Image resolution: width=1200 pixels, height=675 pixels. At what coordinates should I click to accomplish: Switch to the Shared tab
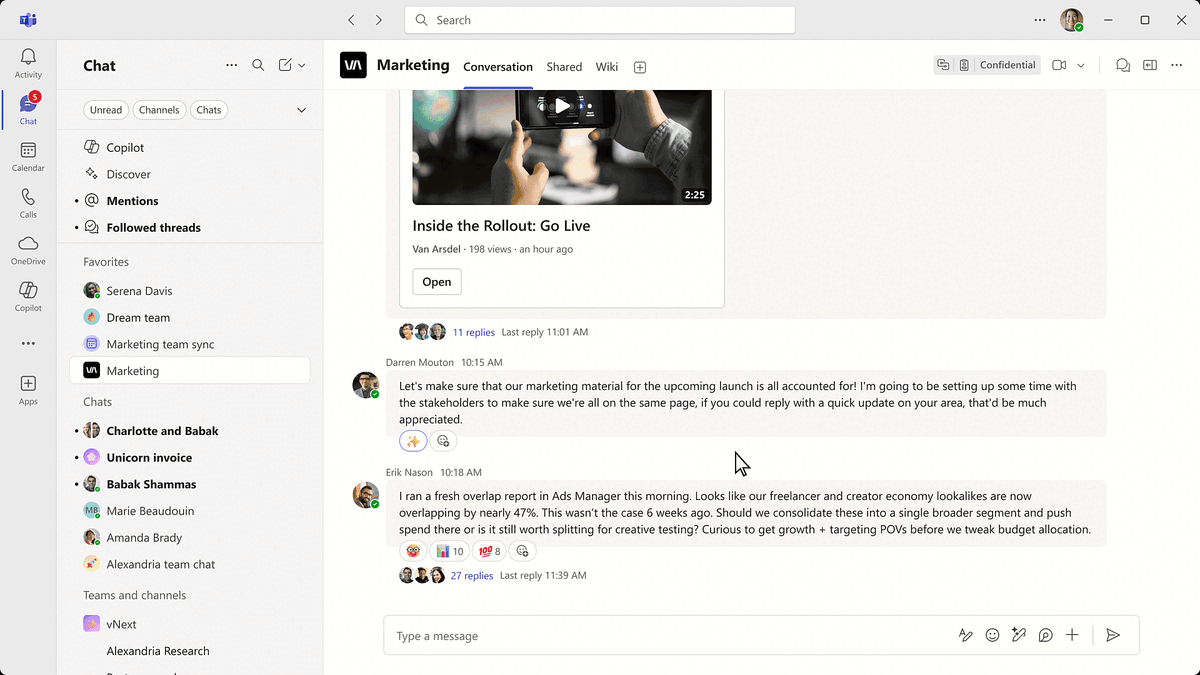(x=564, y=67)
